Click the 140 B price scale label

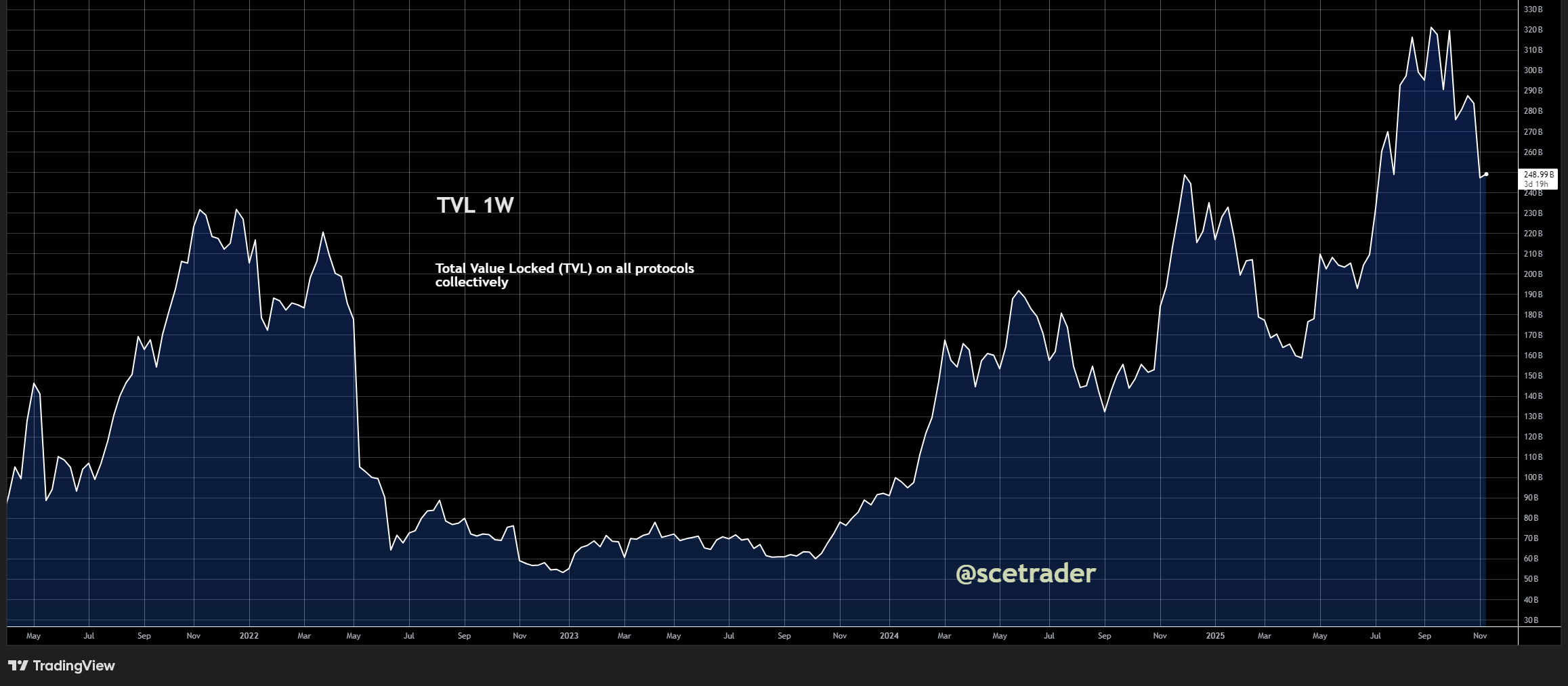1533,396
